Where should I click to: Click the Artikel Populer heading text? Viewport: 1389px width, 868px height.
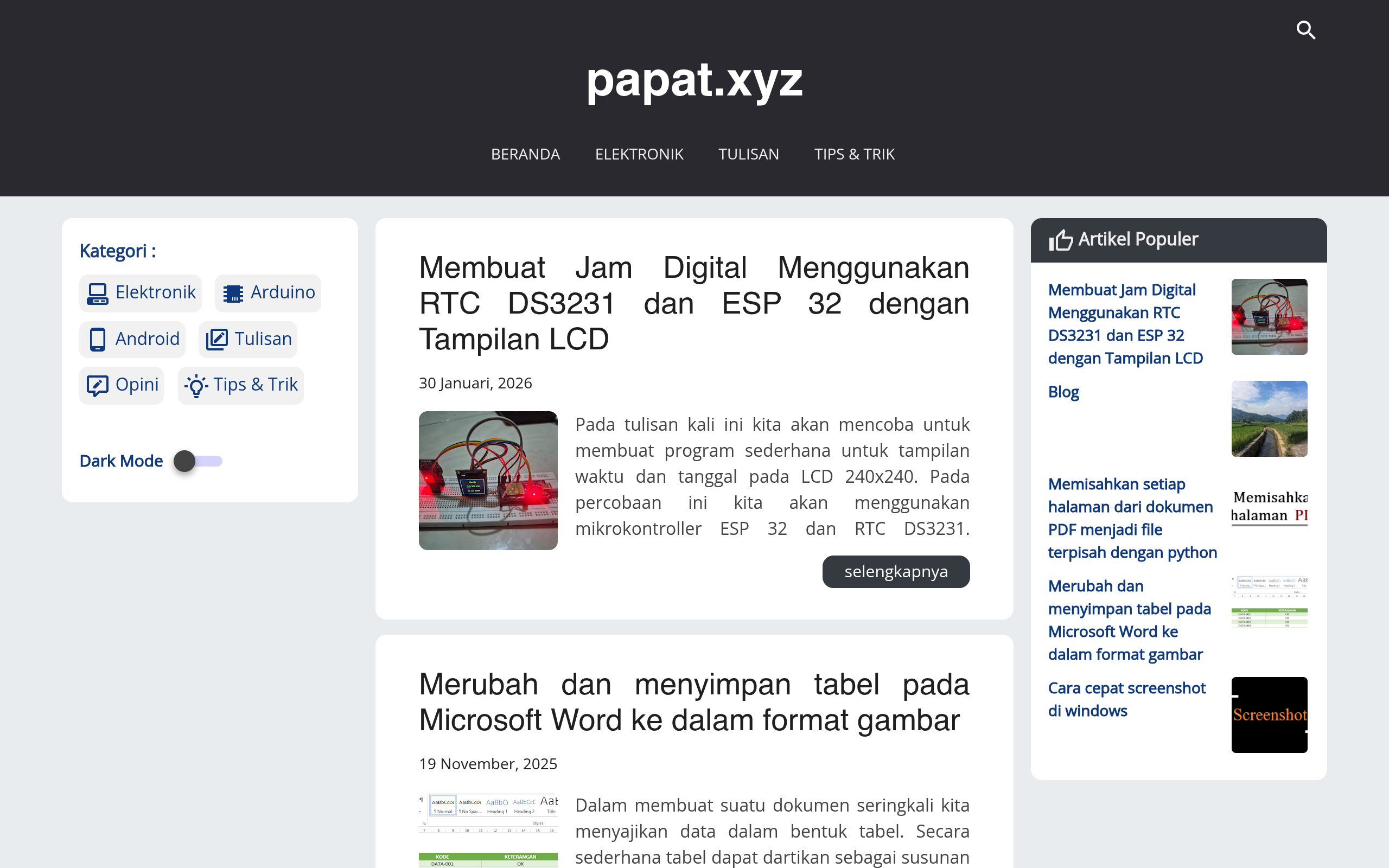[1138, 239]
